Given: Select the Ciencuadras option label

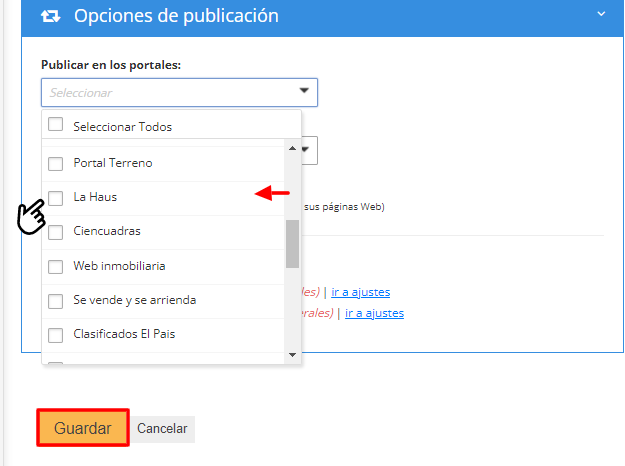Looking at the screenshot, I should pos(106,231).
